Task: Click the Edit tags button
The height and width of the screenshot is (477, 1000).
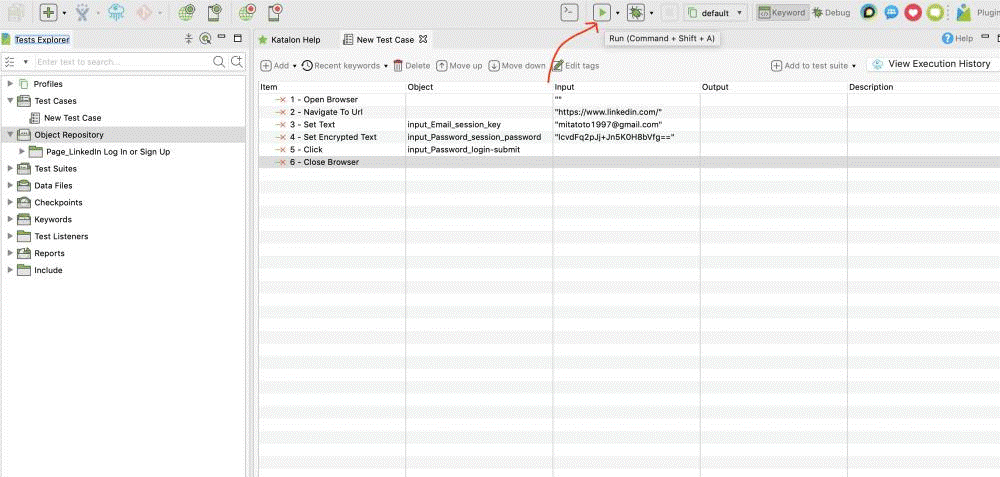Action: (x=576, y=66)
